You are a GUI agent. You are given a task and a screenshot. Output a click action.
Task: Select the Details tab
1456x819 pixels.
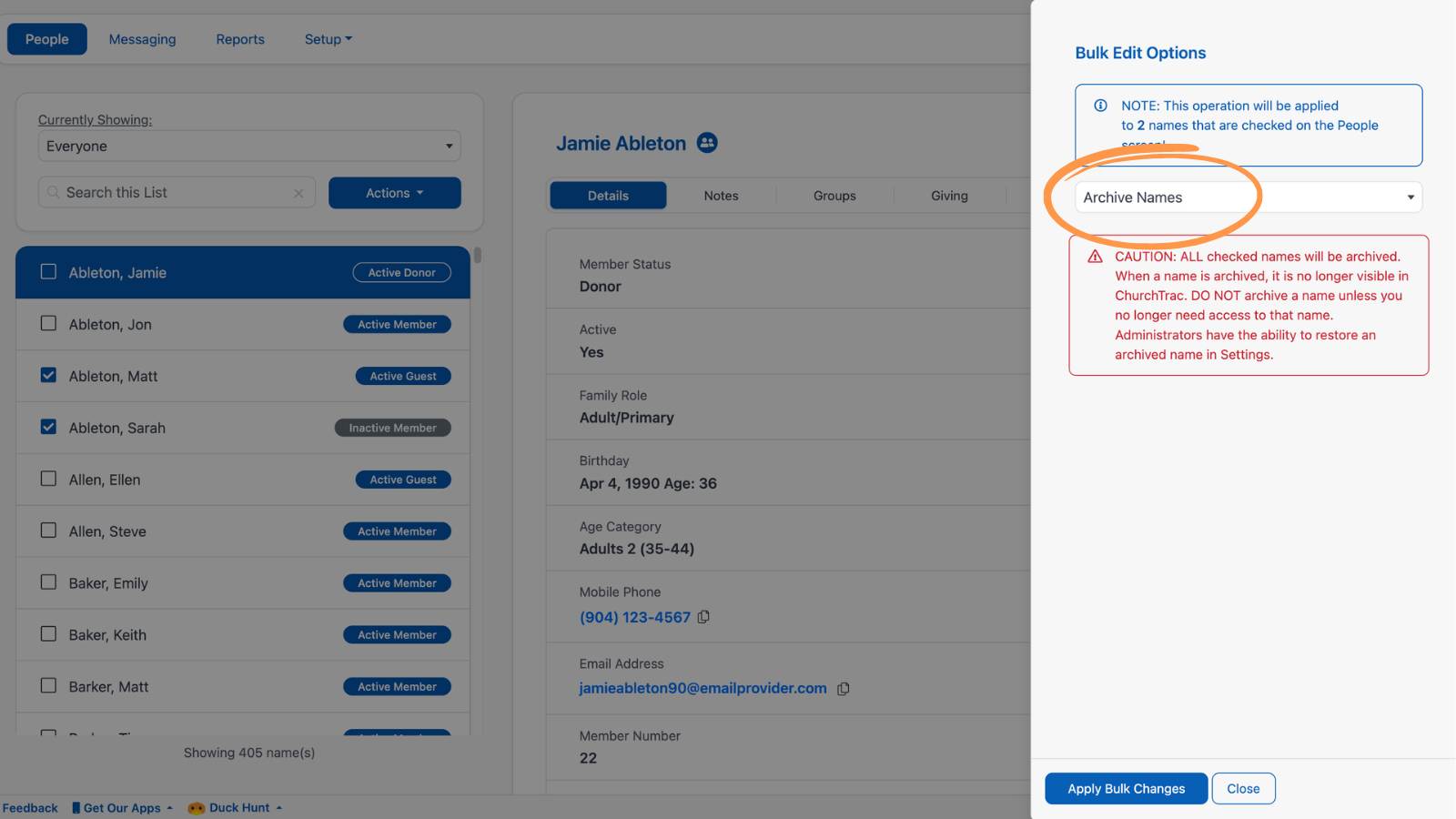(608, 196)
